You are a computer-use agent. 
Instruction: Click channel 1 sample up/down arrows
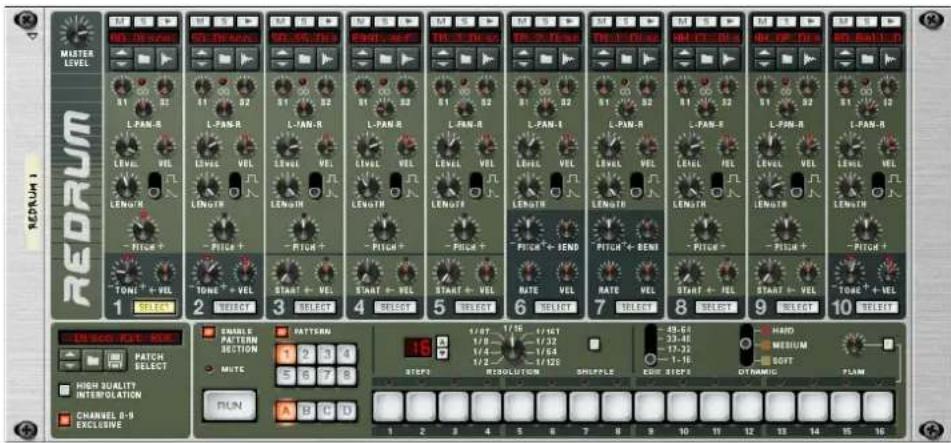(x=120, y=59)
